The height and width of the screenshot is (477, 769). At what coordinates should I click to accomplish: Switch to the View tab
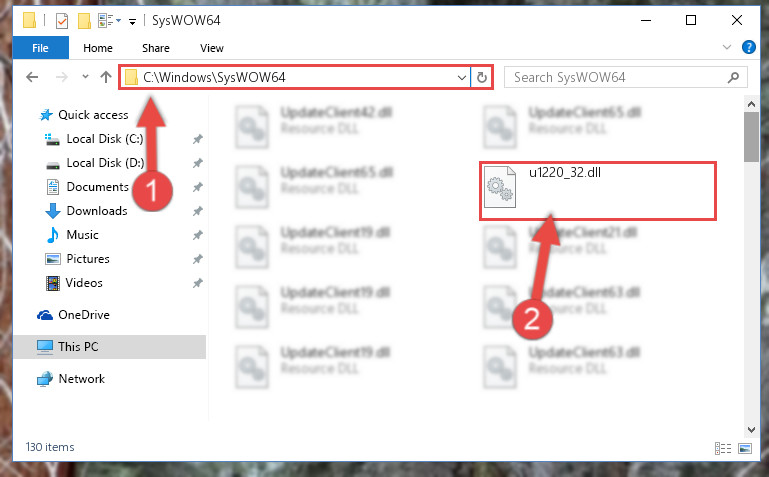[x=212, y=48]
